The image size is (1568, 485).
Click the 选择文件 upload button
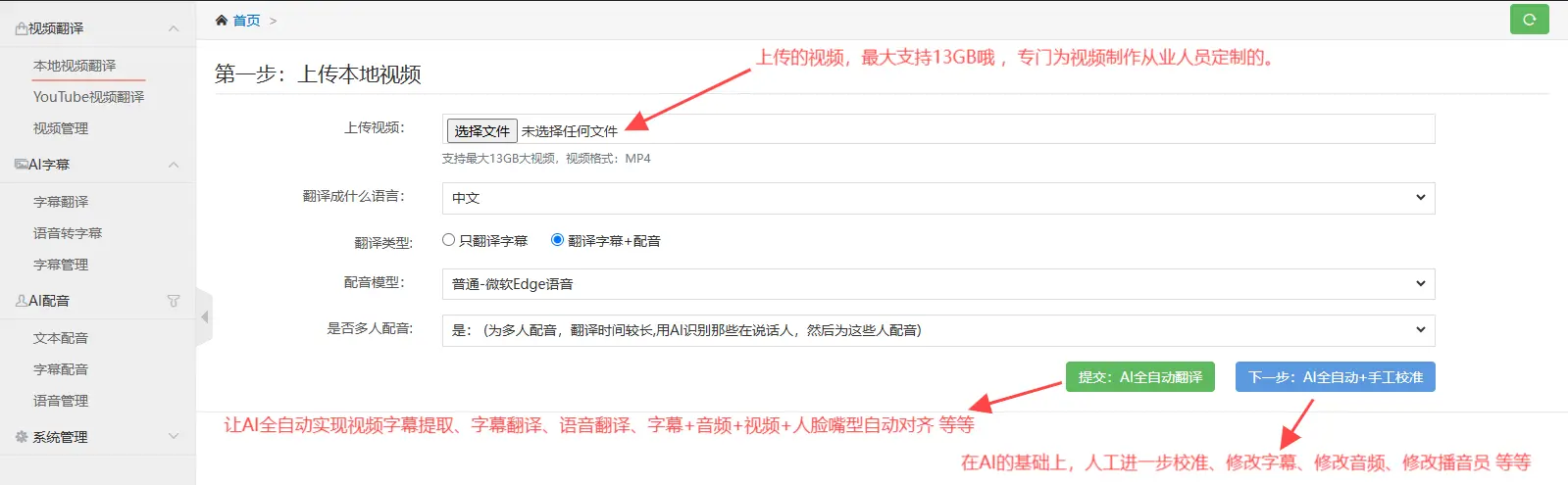[481, 130]
